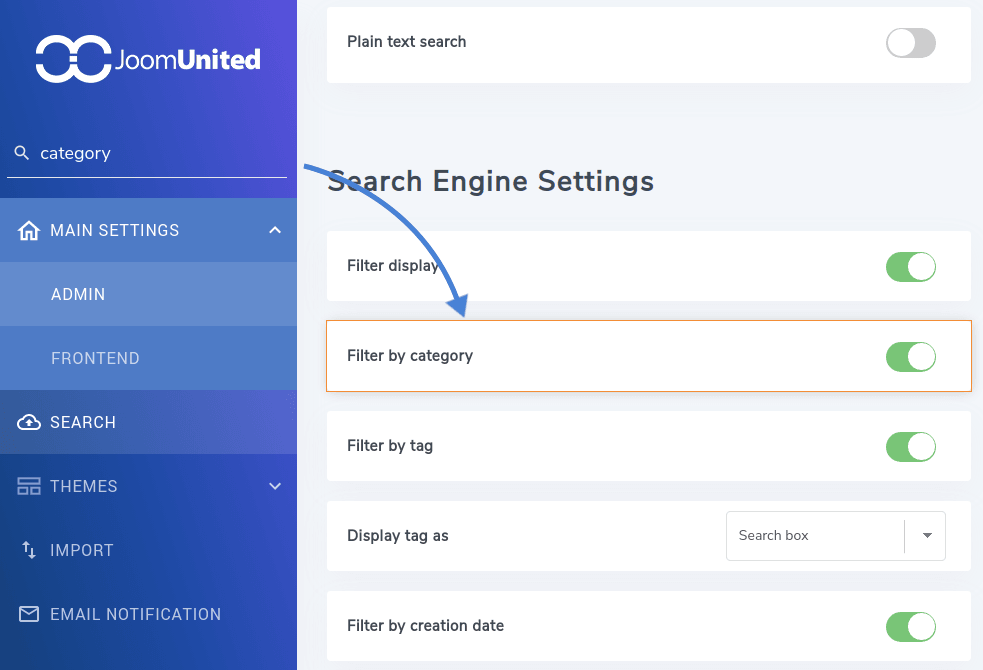The height and width of the screenshot is (670, 983).
Task: Open the Admin submenu item
Action: 78,294
